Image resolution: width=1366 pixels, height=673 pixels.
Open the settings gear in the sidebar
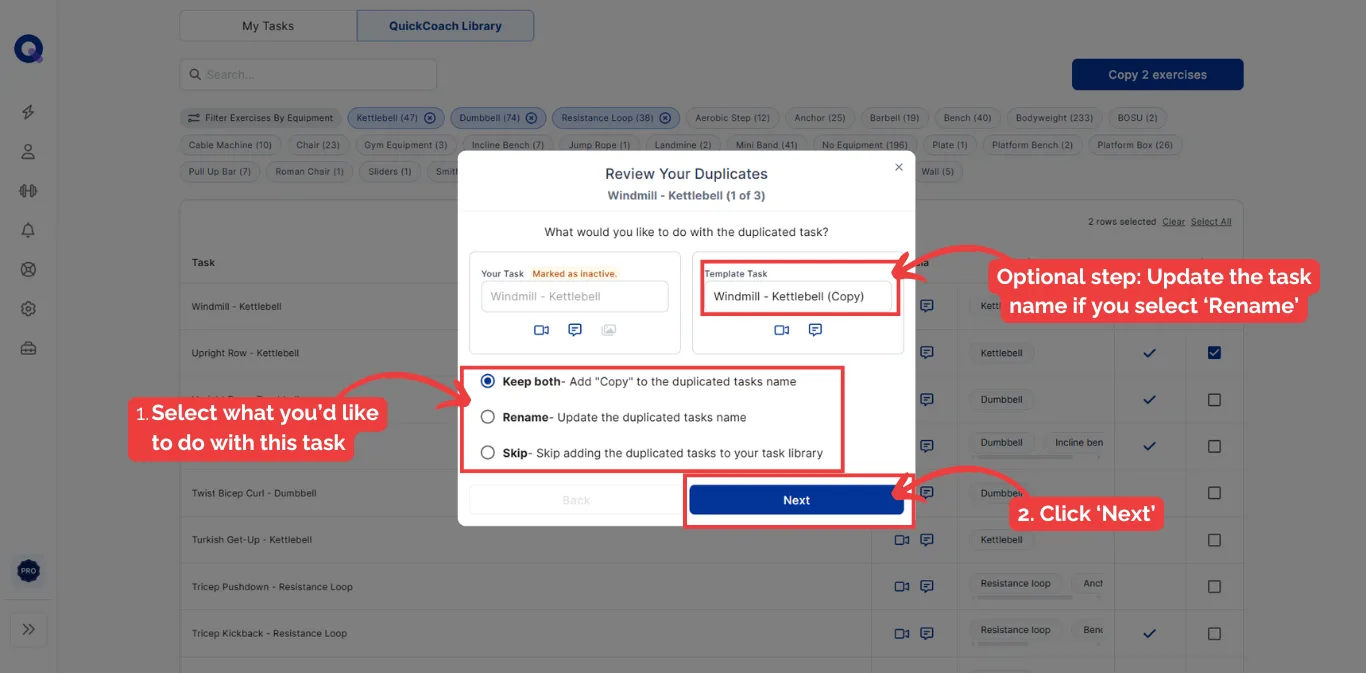(28, 309)
